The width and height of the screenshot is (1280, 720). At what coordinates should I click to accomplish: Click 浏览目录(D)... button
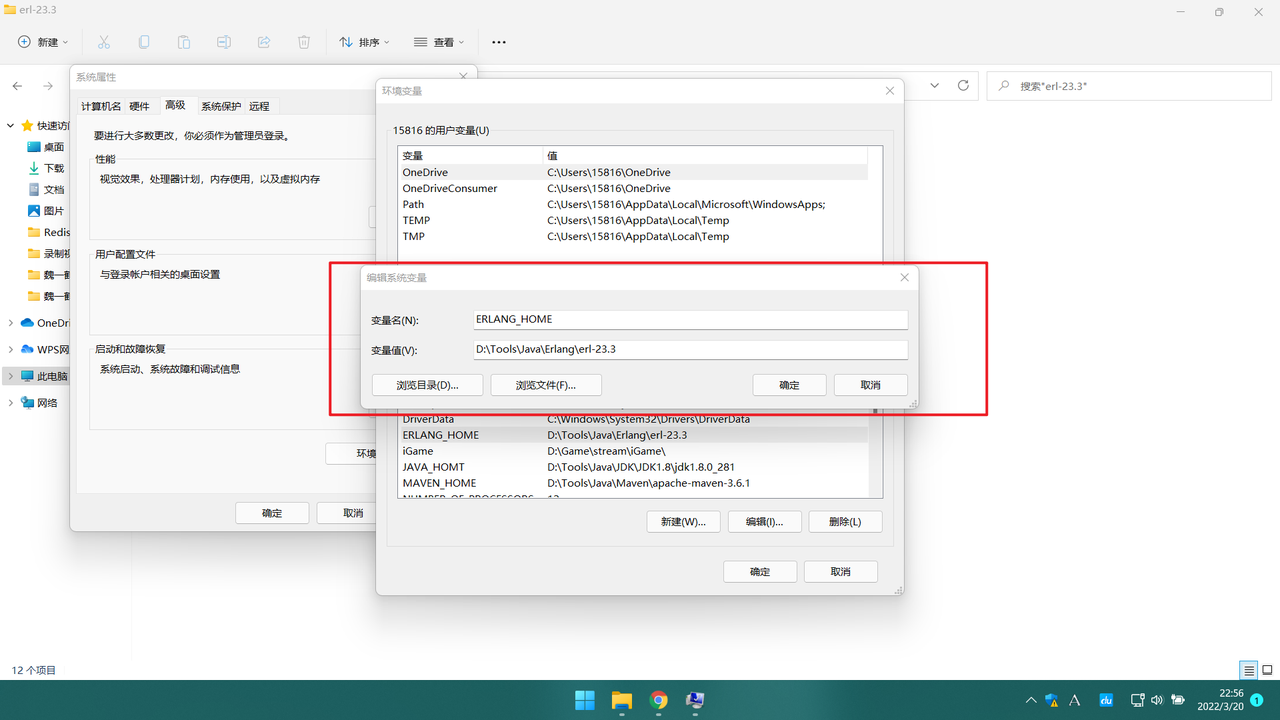click(x=427, y=385)
